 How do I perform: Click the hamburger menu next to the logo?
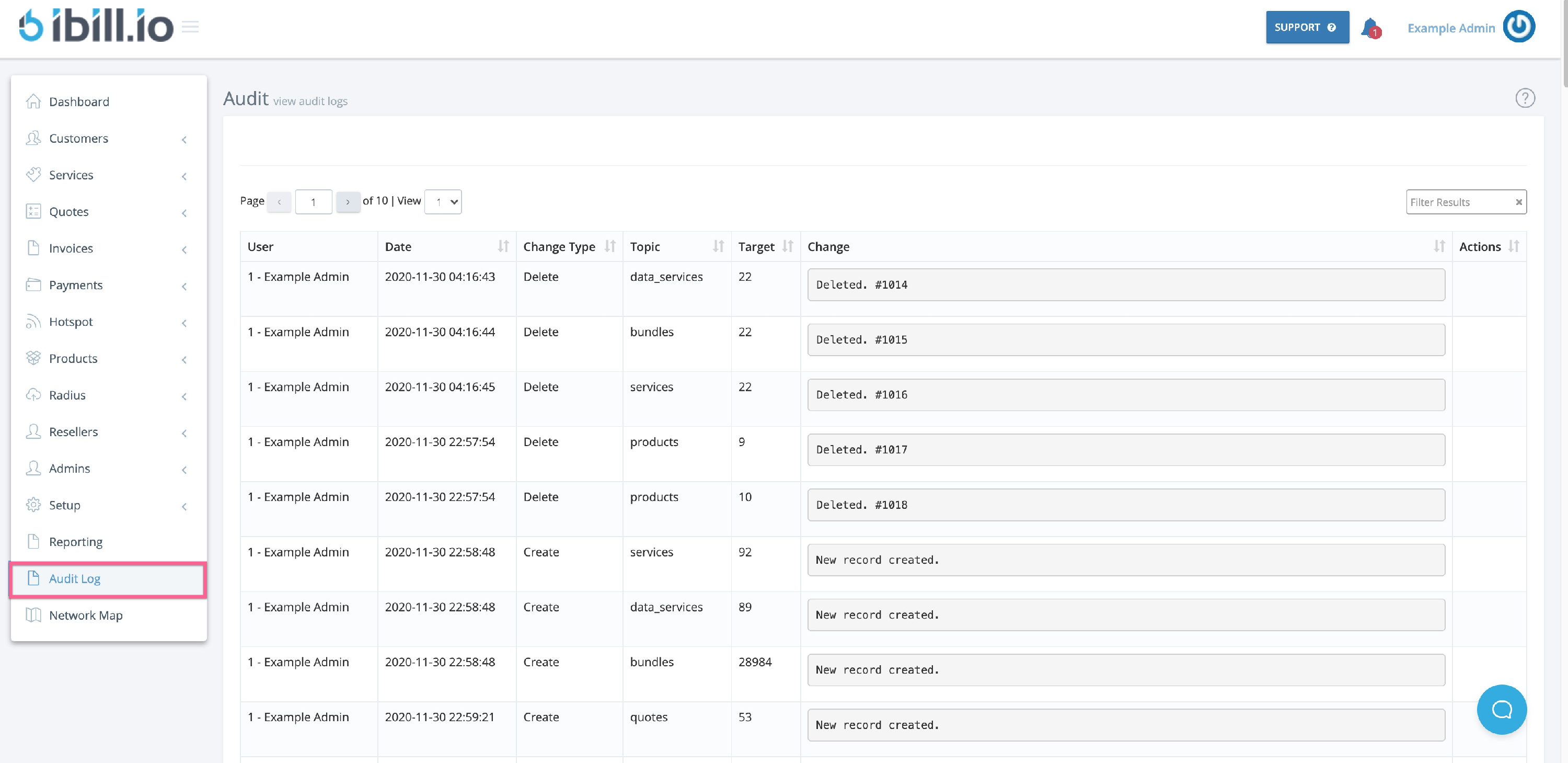(x=191, y=27)
